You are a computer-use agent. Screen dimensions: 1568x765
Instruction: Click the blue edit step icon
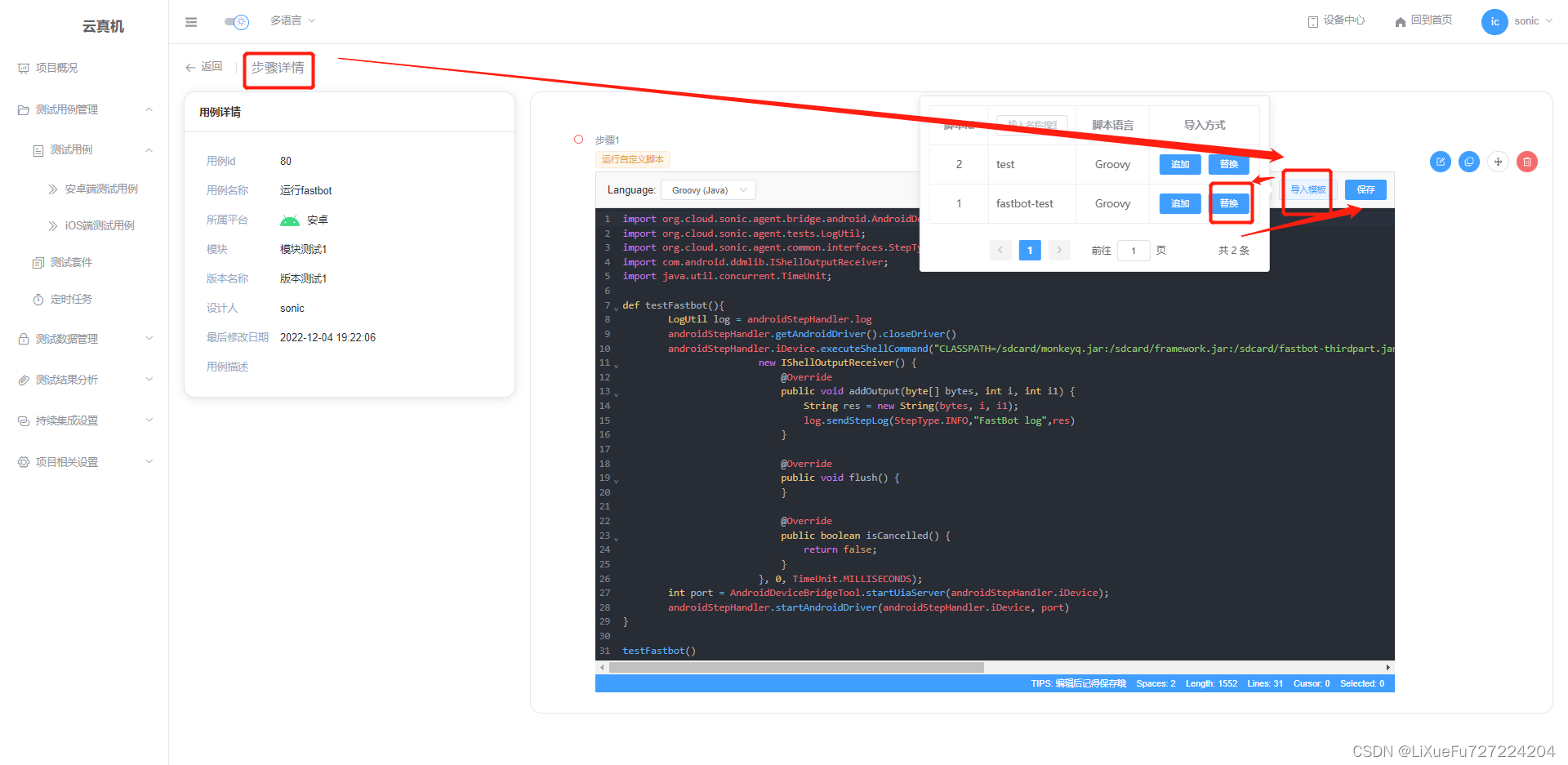tap(1441, 162)
